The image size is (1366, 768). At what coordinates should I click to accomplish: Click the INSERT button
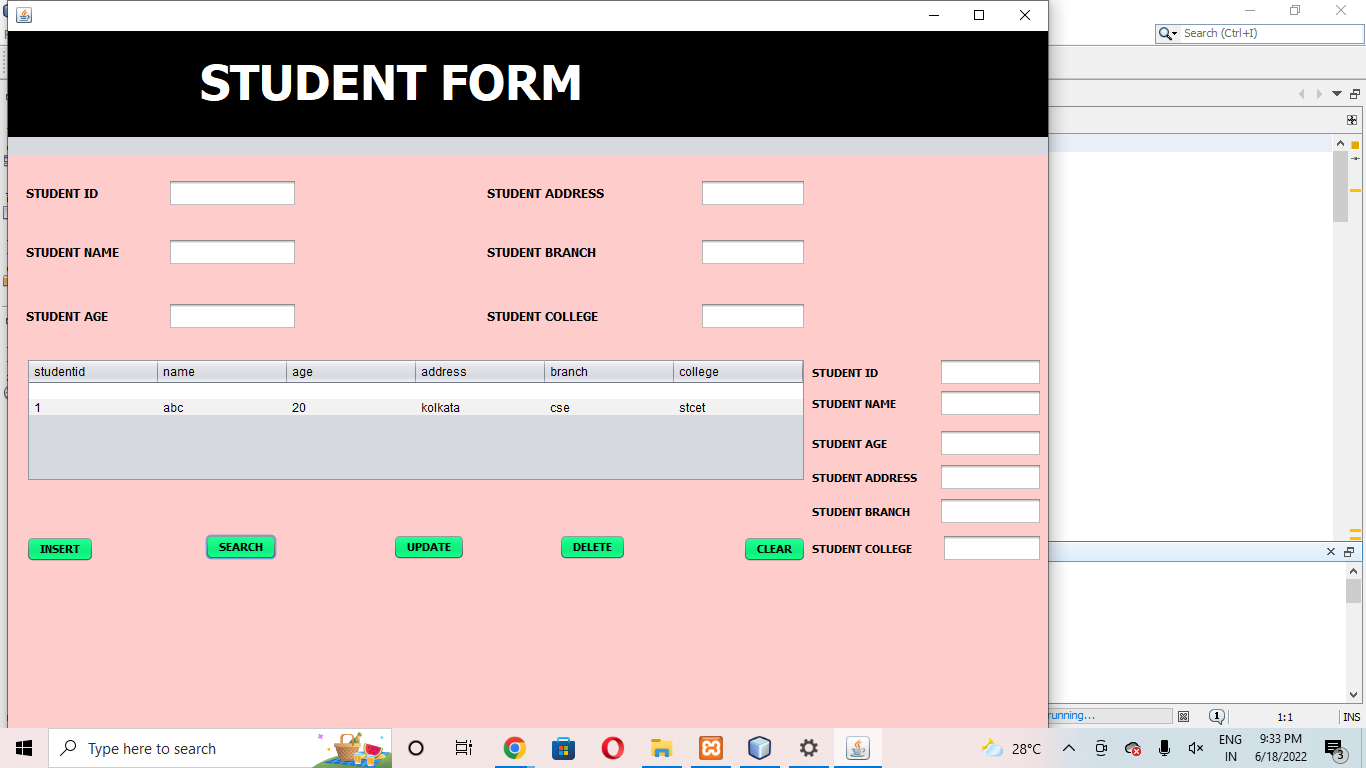tap(59, 549)
